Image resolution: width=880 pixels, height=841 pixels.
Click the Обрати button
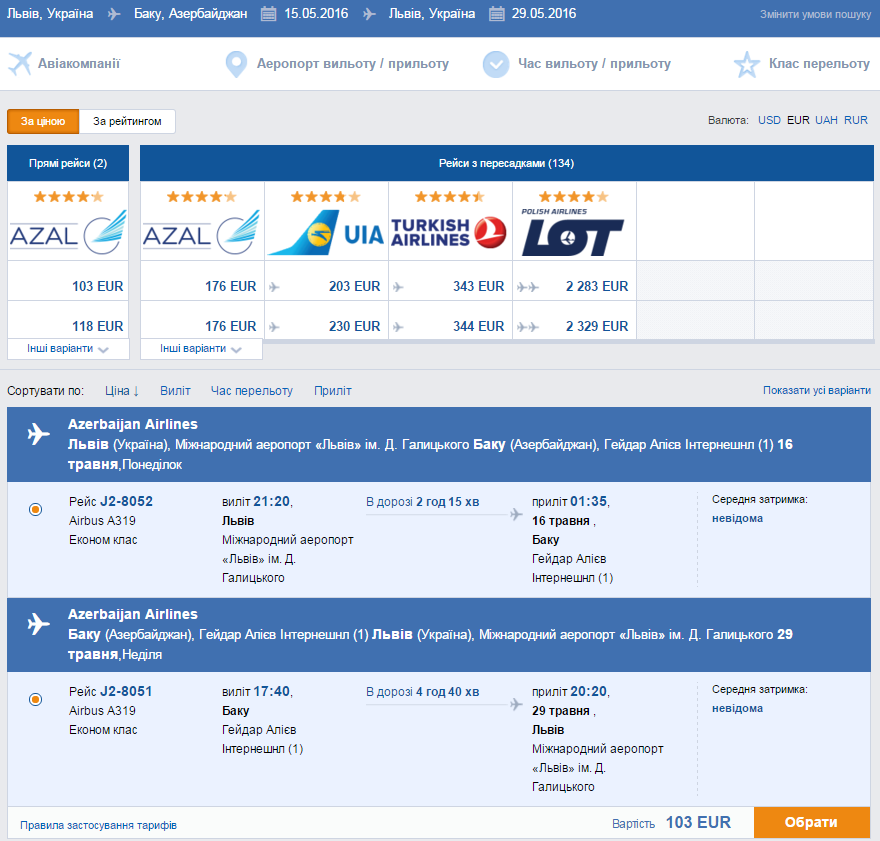click(812, 822)
